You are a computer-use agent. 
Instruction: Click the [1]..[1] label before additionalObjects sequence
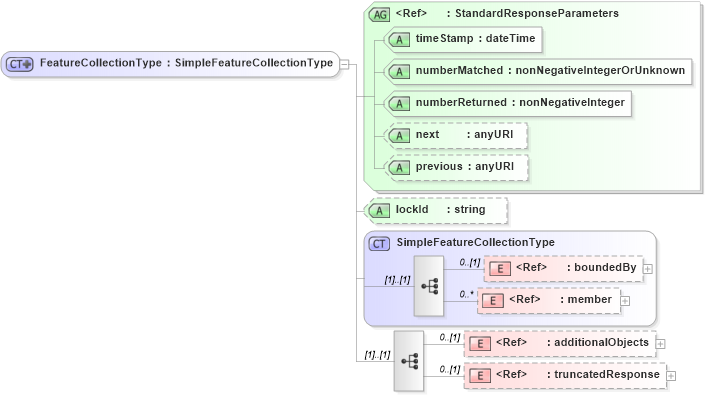point(377,355)
